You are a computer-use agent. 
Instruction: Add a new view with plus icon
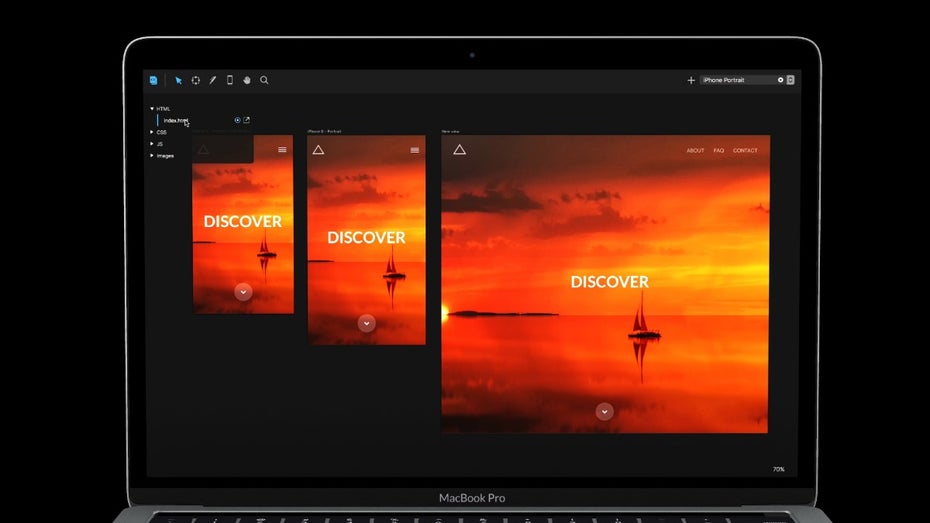click(691, 80)
